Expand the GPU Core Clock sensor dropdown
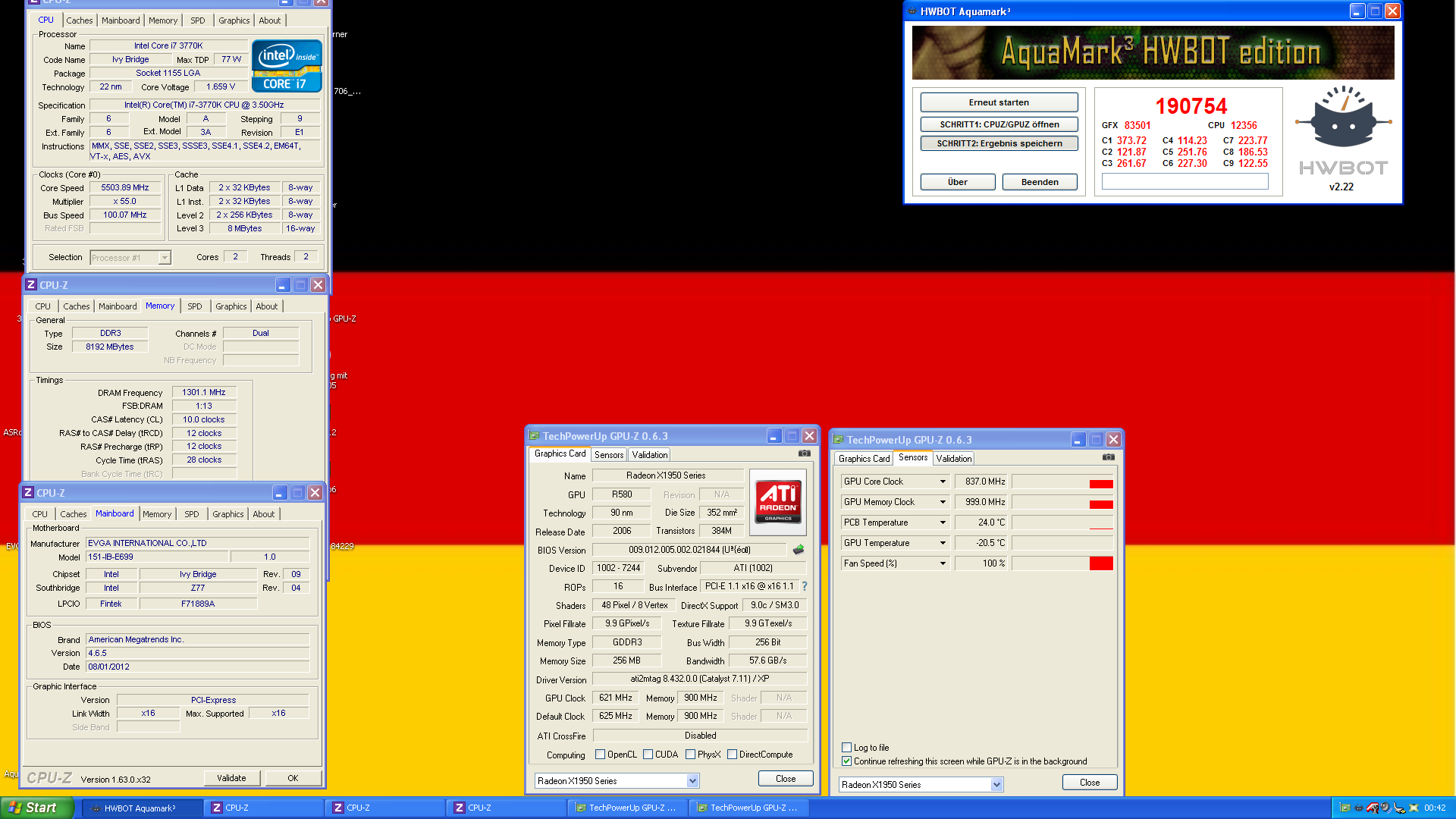The height and width of the screenshot is (819, 1456). (943, 482)
